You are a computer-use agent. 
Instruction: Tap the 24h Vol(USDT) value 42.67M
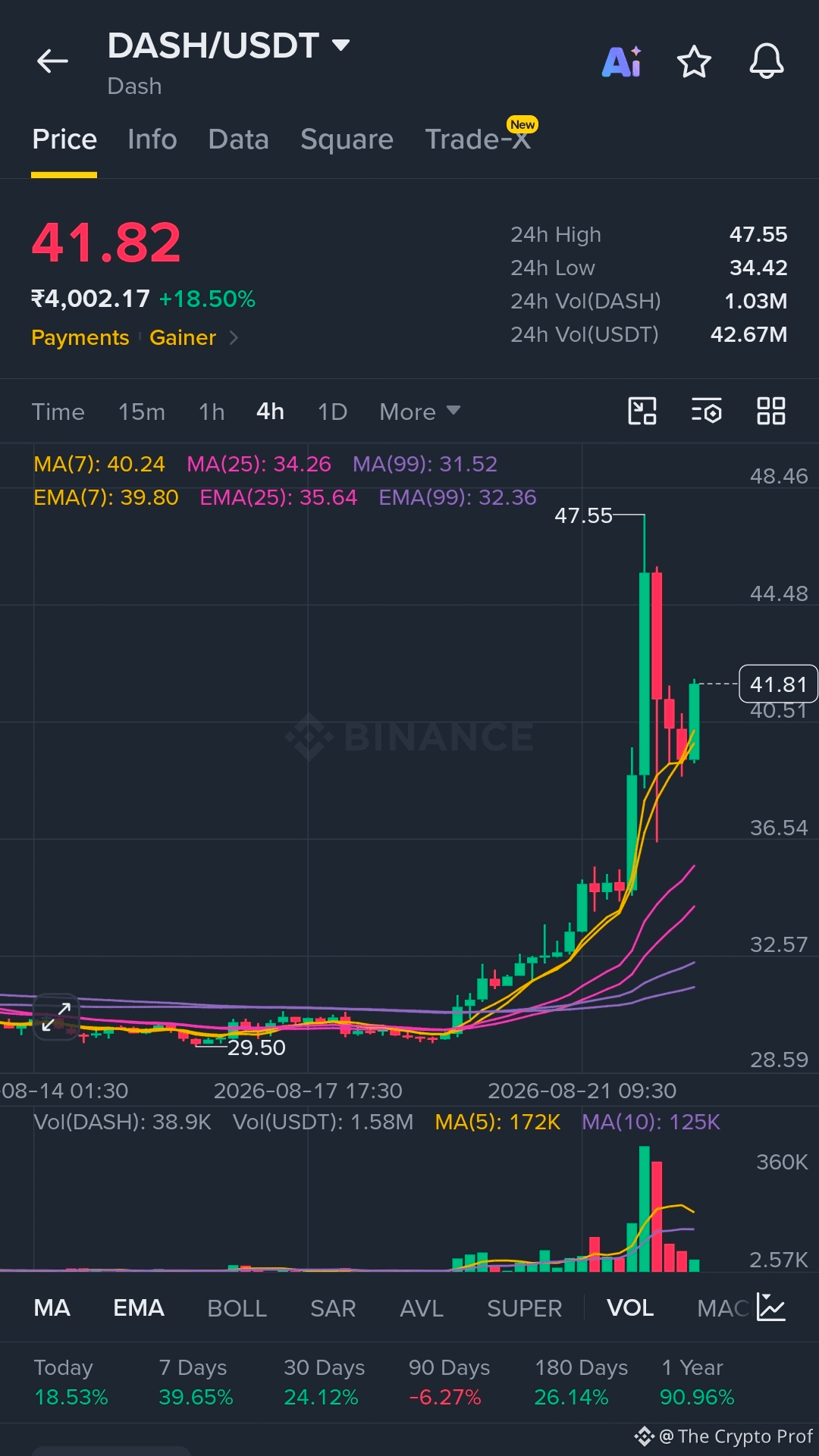coord(748,334)
